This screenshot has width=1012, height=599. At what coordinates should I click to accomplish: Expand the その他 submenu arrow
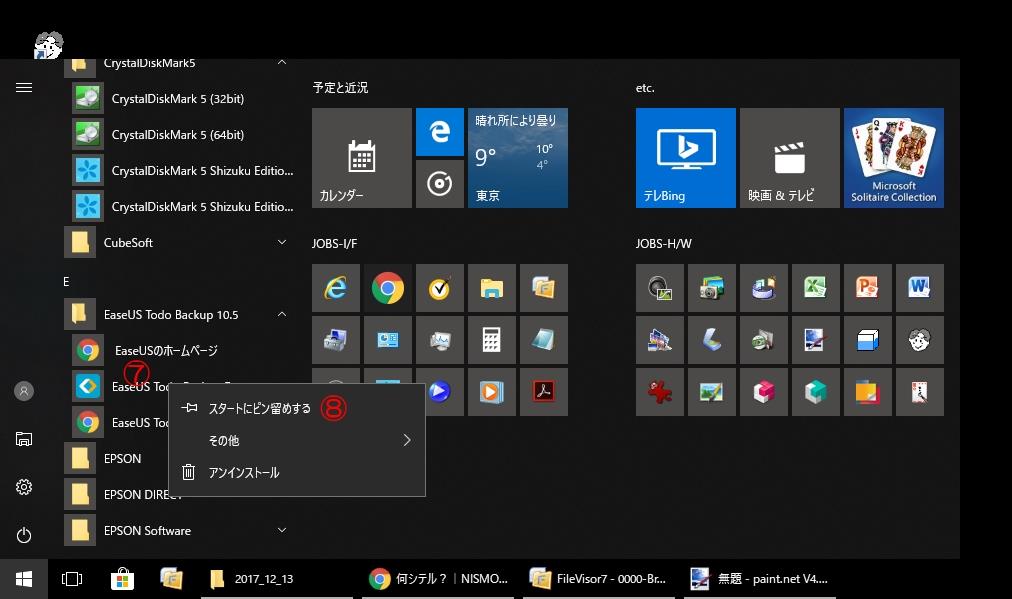click(x=407, y=440)
